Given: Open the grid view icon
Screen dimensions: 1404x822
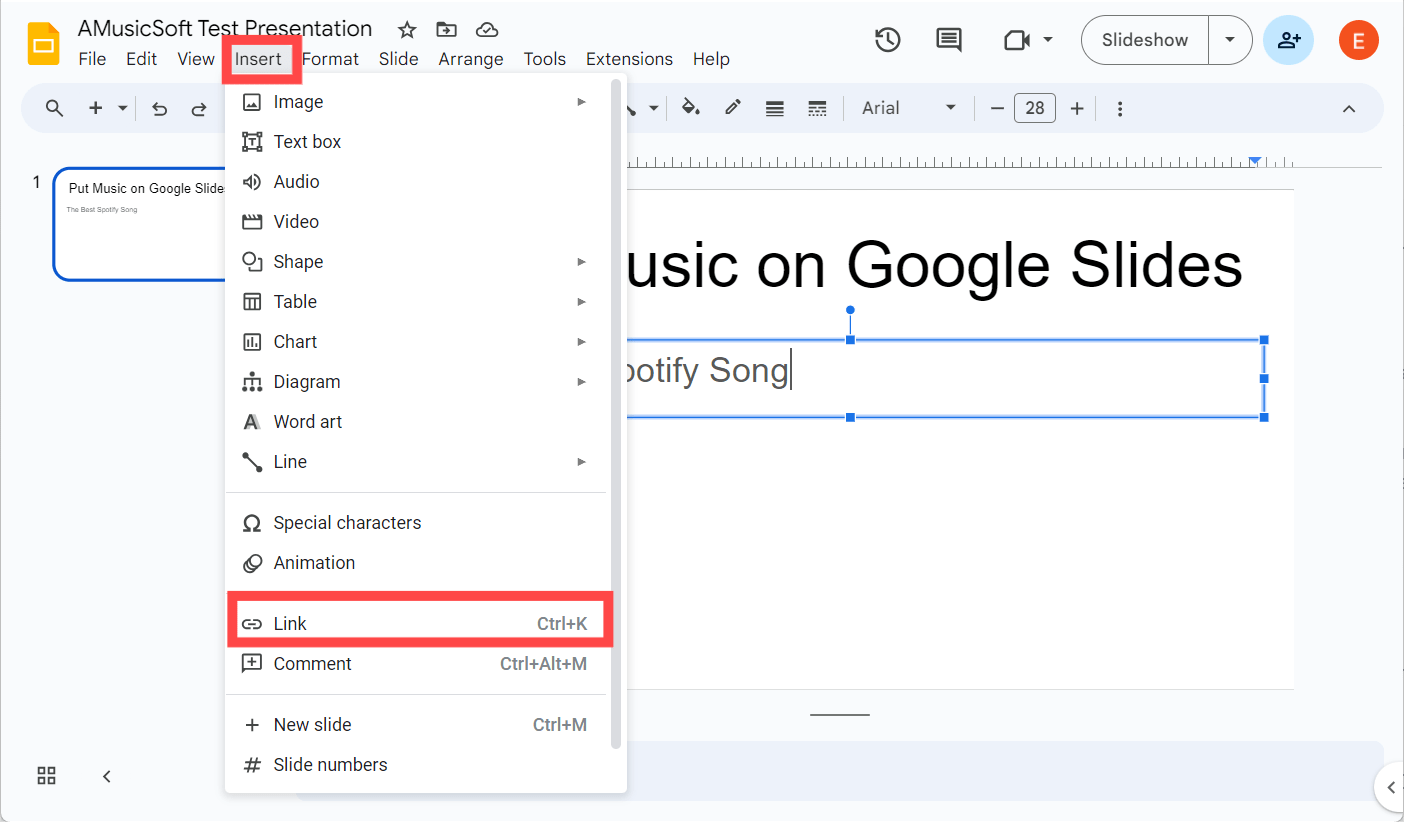Looking at the screenshot, I should [x=47, y=776].
